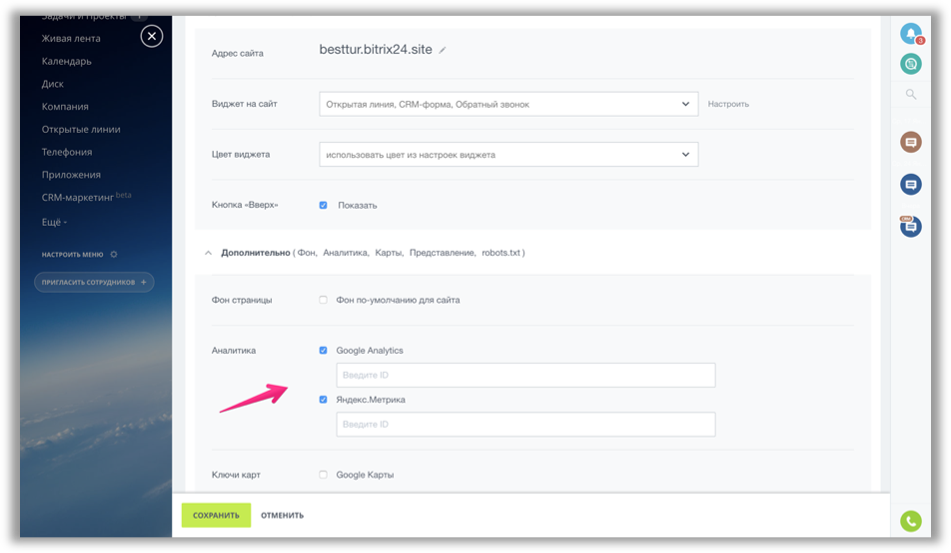Expand the Ещё menu item
Image resolution: width=951 pixels, height=553 pixels.
pos(54,222)
